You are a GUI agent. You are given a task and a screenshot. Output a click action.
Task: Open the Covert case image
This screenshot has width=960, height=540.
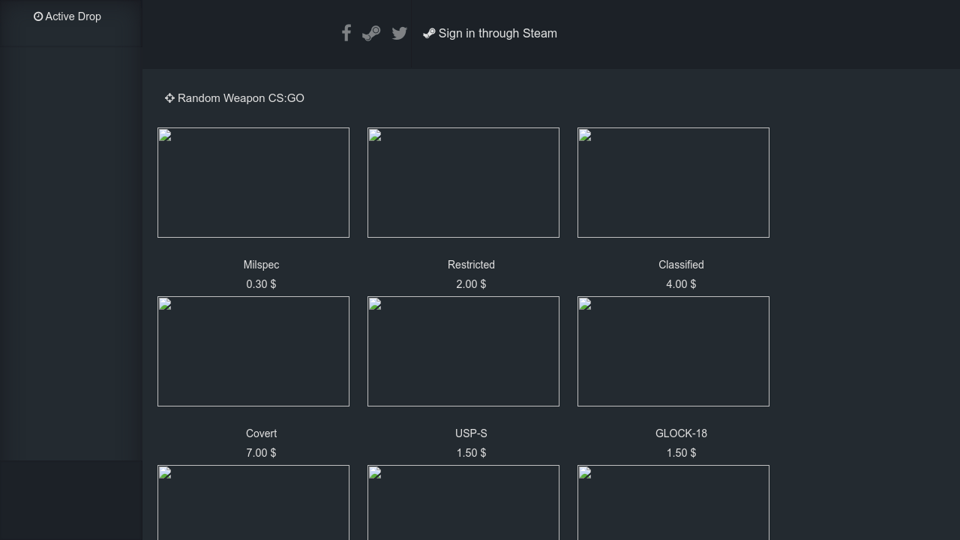coord(253,351)
